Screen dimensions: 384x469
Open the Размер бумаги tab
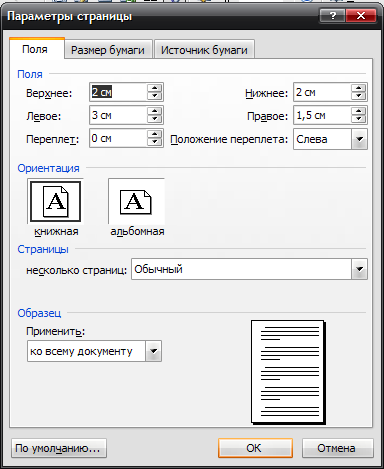pos(108,50)
